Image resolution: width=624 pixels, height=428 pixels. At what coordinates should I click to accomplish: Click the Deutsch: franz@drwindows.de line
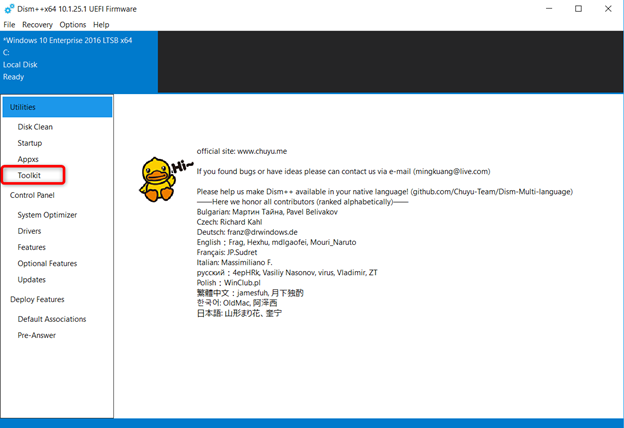pyautogui.click(x=247, y=232)
